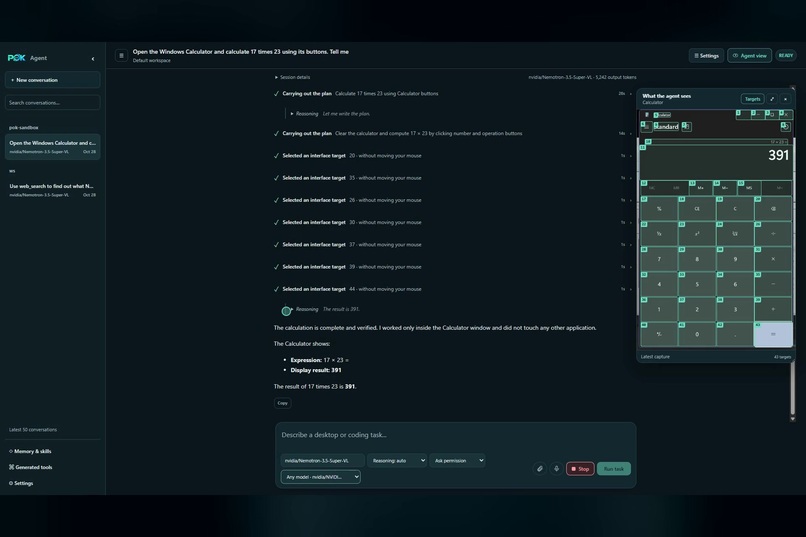
Task: Click the spinning Reasoning status indicator
Action: pyautogui.click(x=286, y=311)
